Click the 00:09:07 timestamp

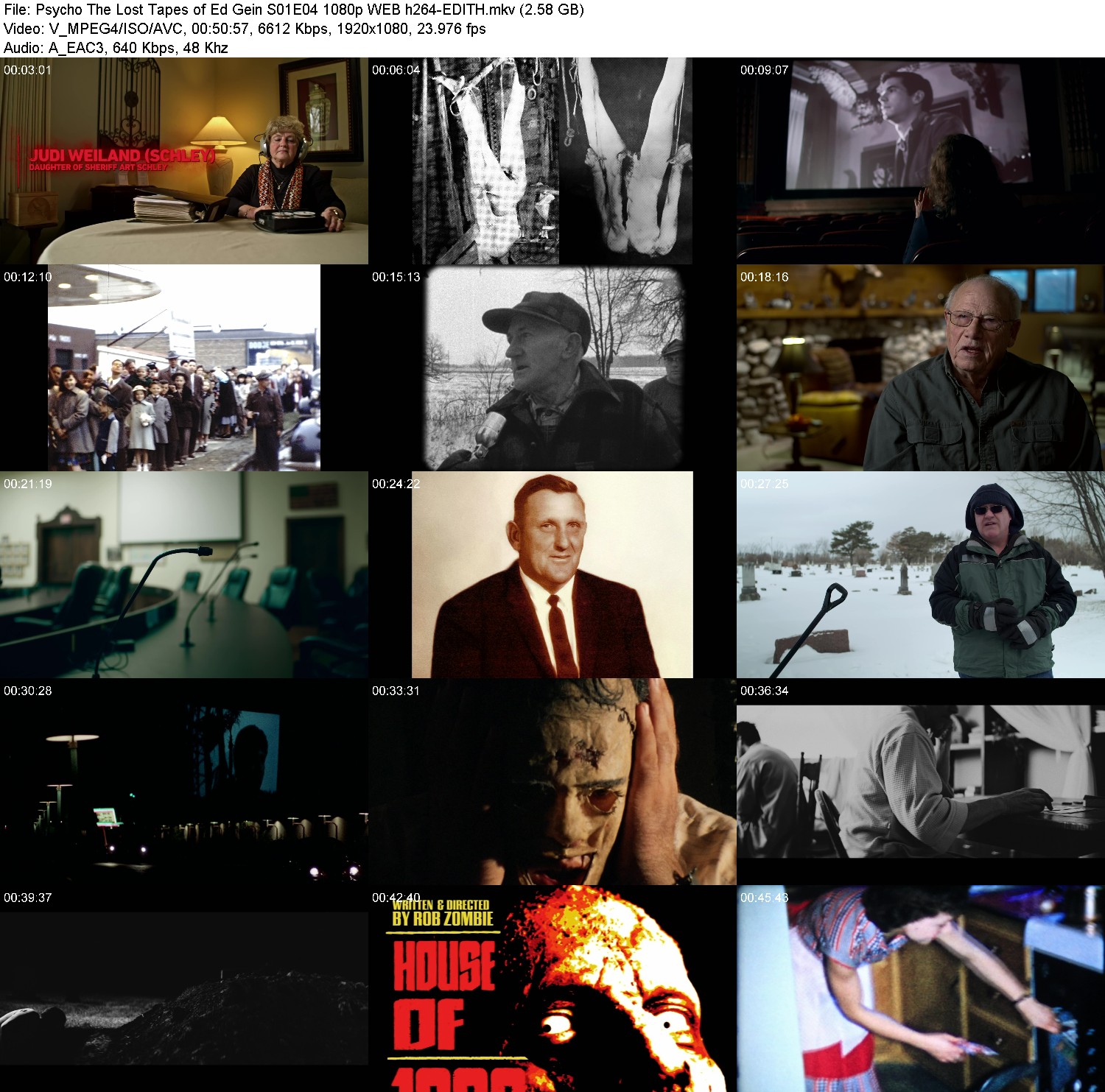764,70
